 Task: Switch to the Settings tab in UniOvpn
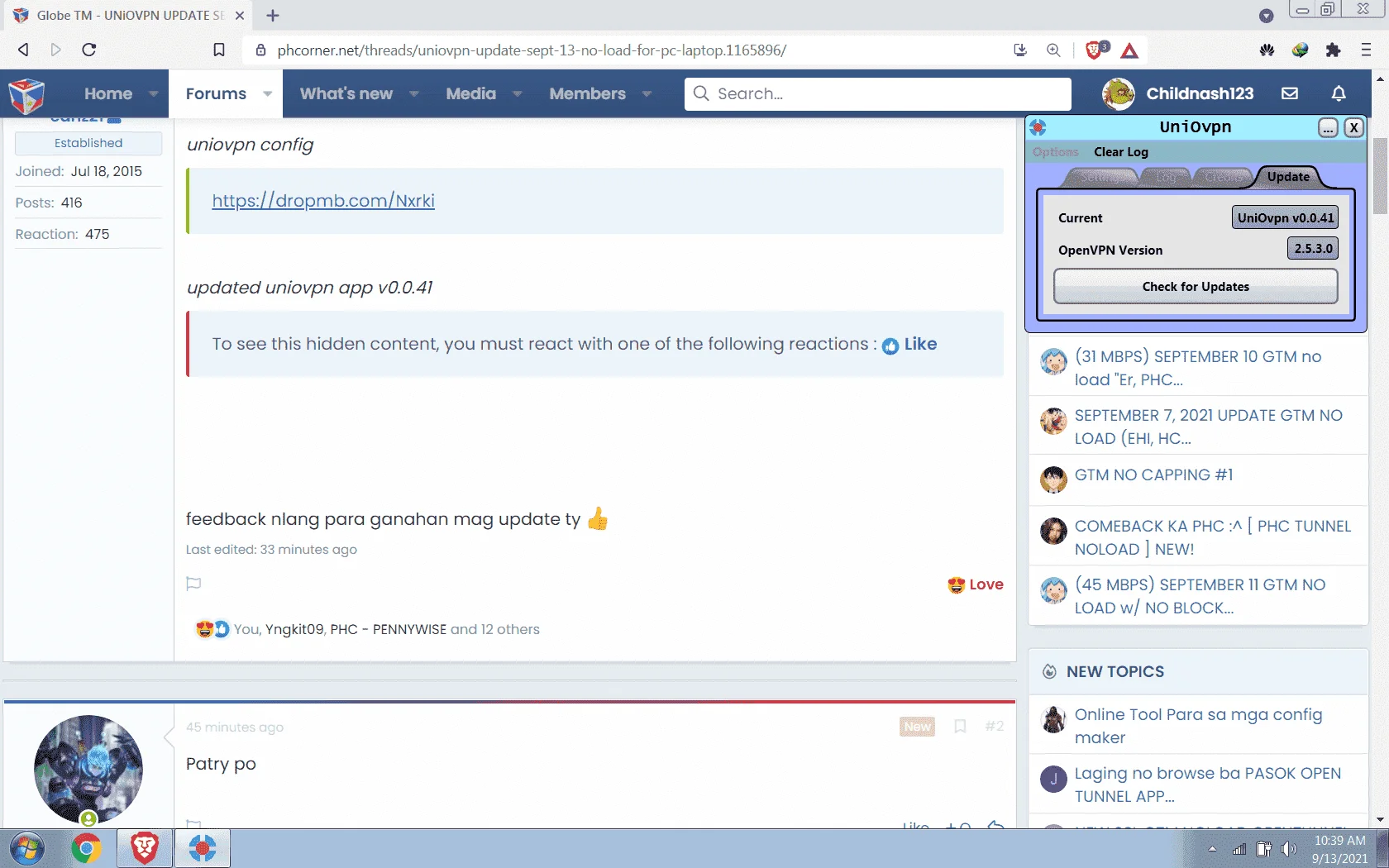pos(1100,177)
